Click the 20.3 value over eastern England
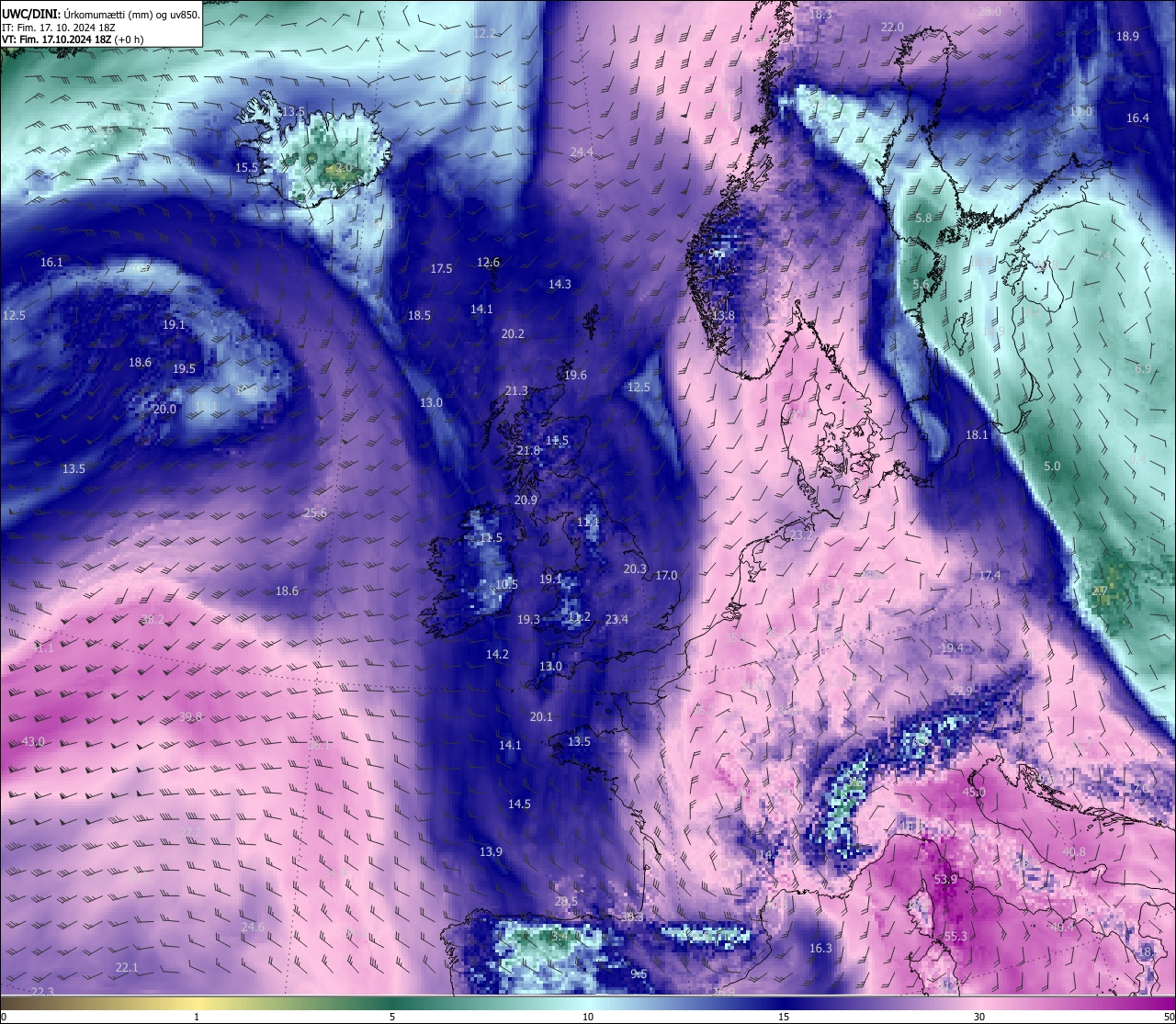 [x=635, y=568]
